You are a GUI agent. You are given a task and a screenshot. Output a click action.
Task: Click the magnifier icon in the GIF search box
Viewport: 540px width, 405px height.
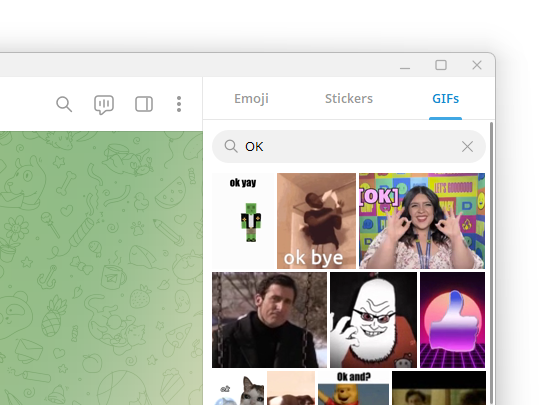coord(231,146)
